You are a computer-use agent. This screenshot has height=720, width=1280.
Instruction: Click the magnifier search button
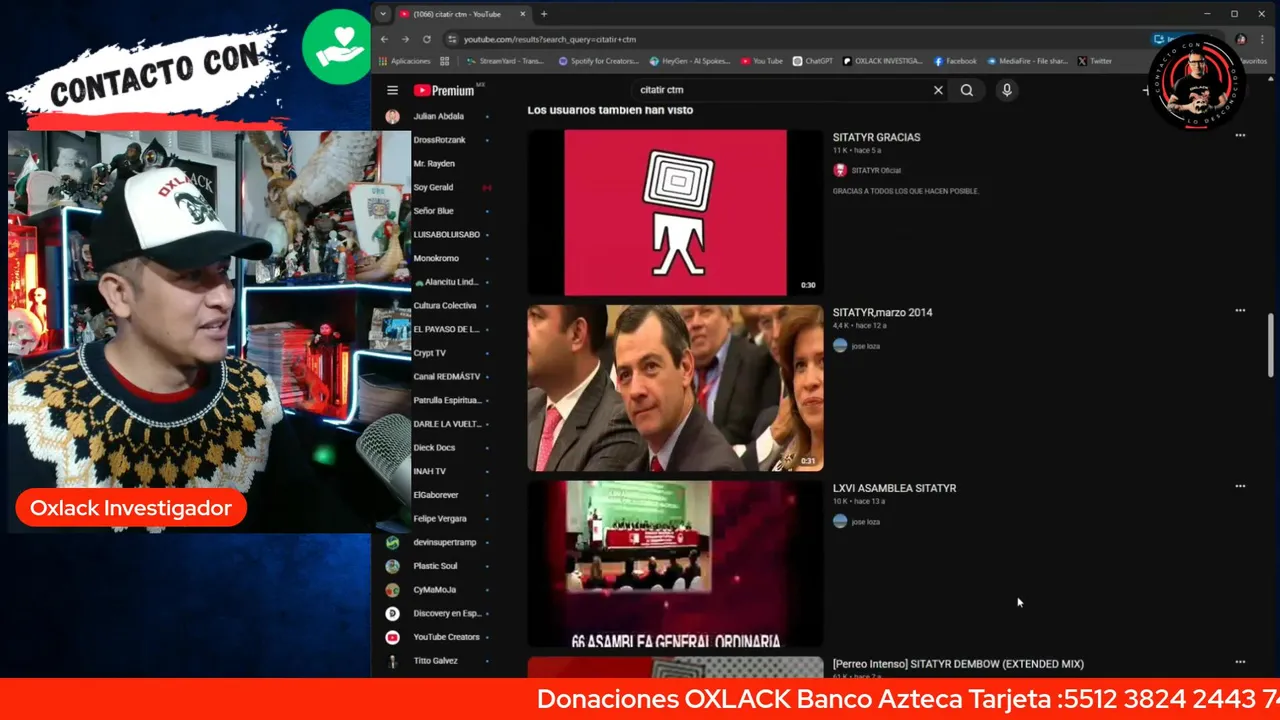967,90
